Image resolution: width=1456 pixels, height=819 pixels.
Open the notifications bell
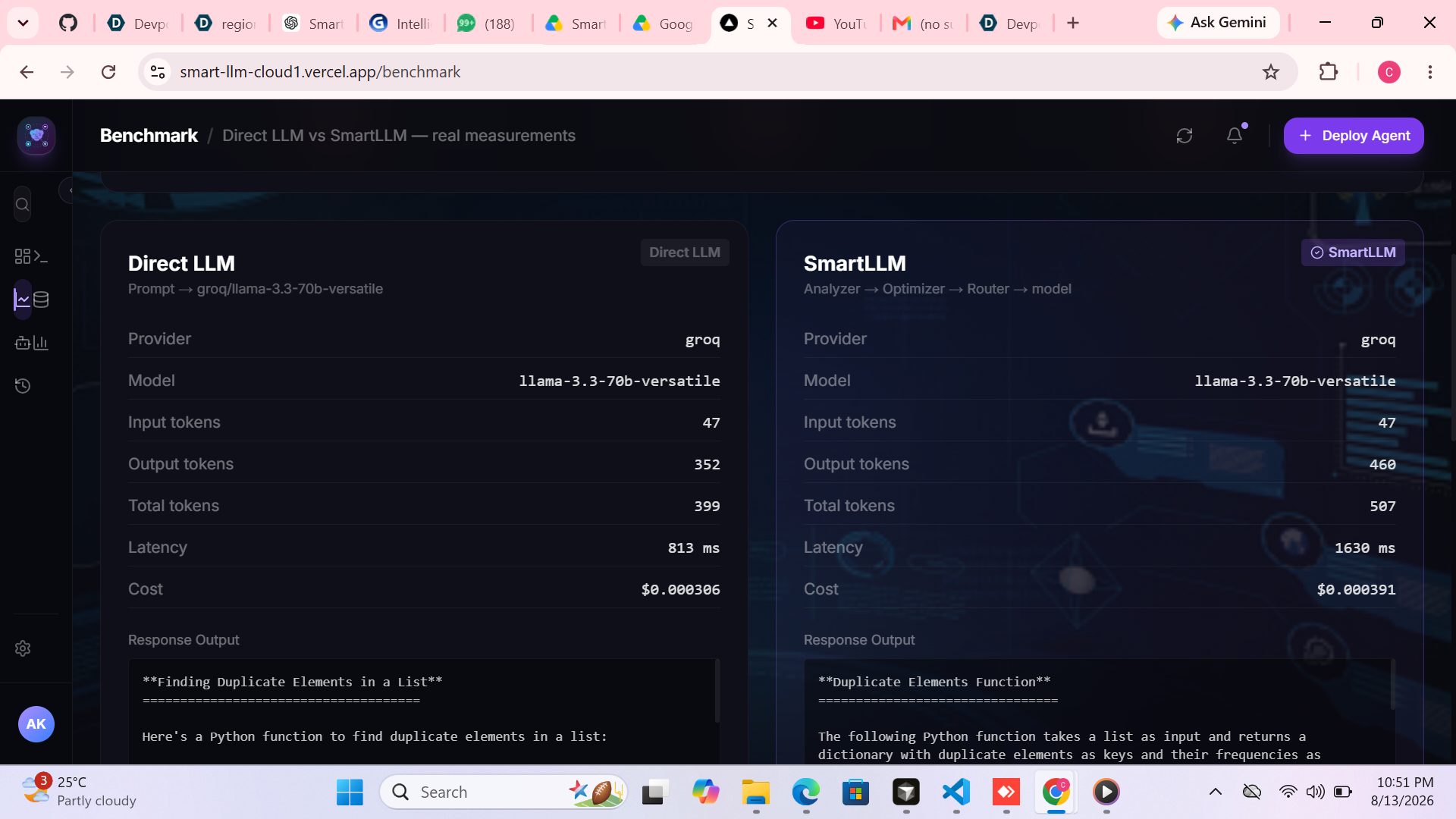(x=1235, y=136)
